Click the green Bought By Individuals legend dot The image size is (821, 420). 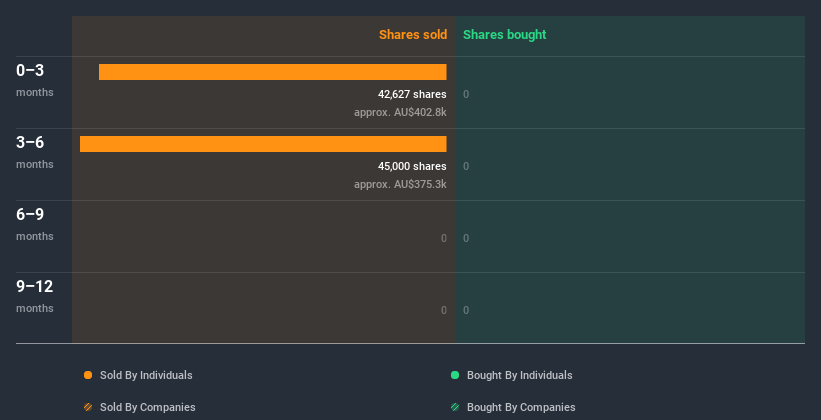[x=455, y=375]
